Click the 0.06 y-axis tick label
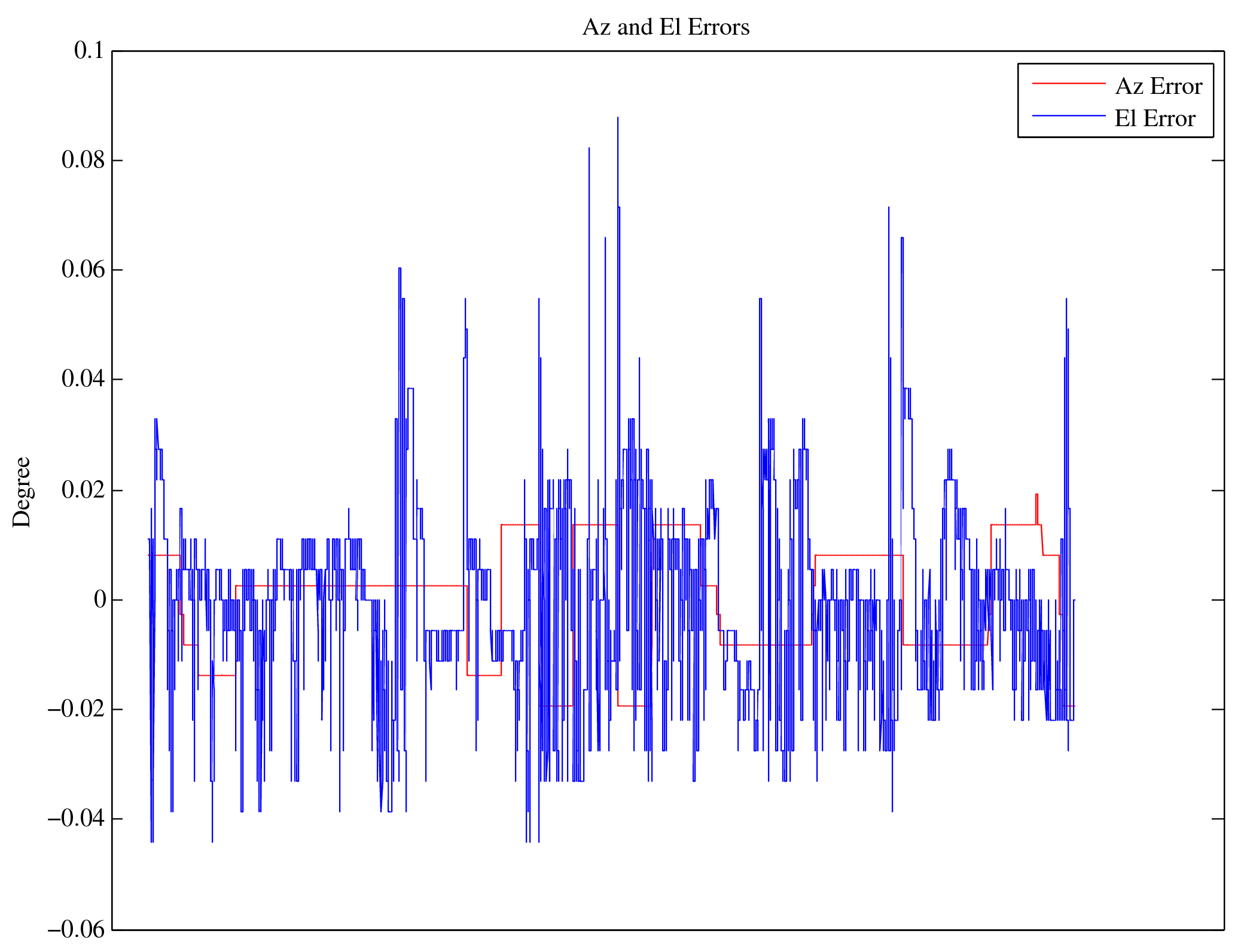The width and height of the screenshot is (1241, 952). (83, 270)
